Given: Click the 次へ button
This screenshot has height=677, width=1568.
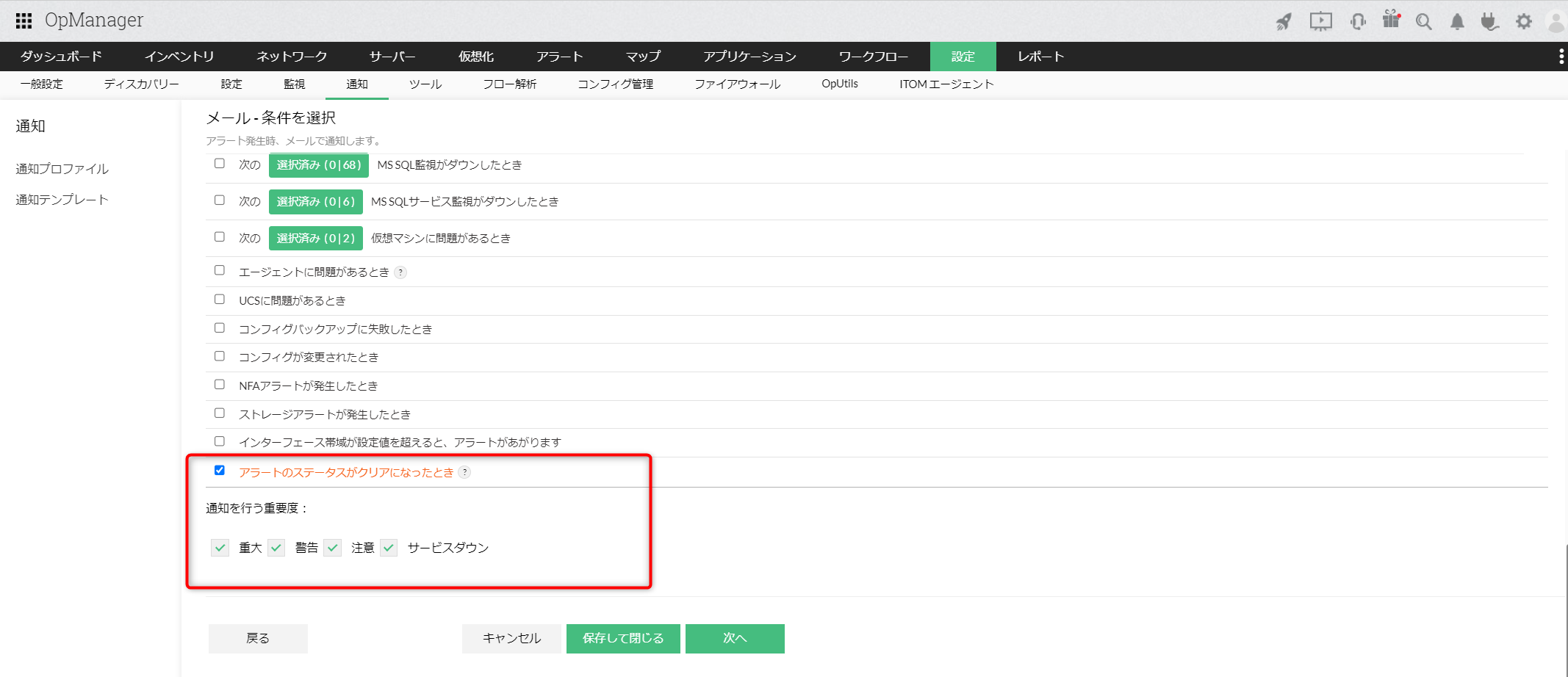Looking at the screenshot, I should 735,639.
